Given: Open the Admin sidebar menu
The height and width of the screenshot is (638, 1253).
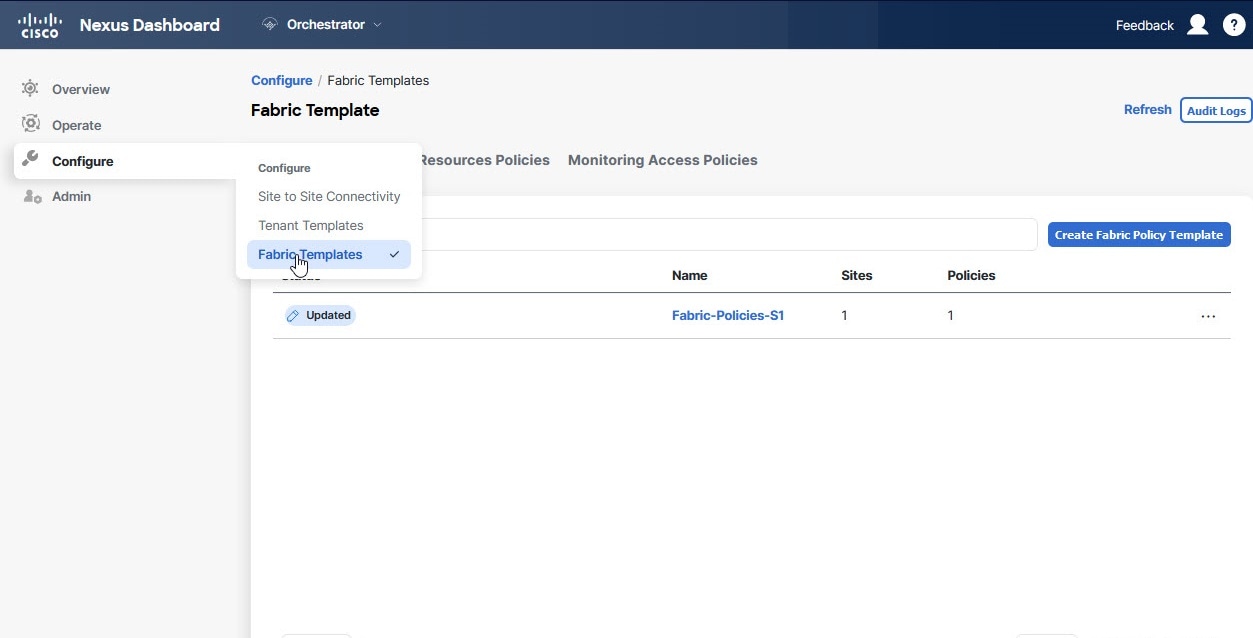Looking at the screenshot, I should pos(72,196).
